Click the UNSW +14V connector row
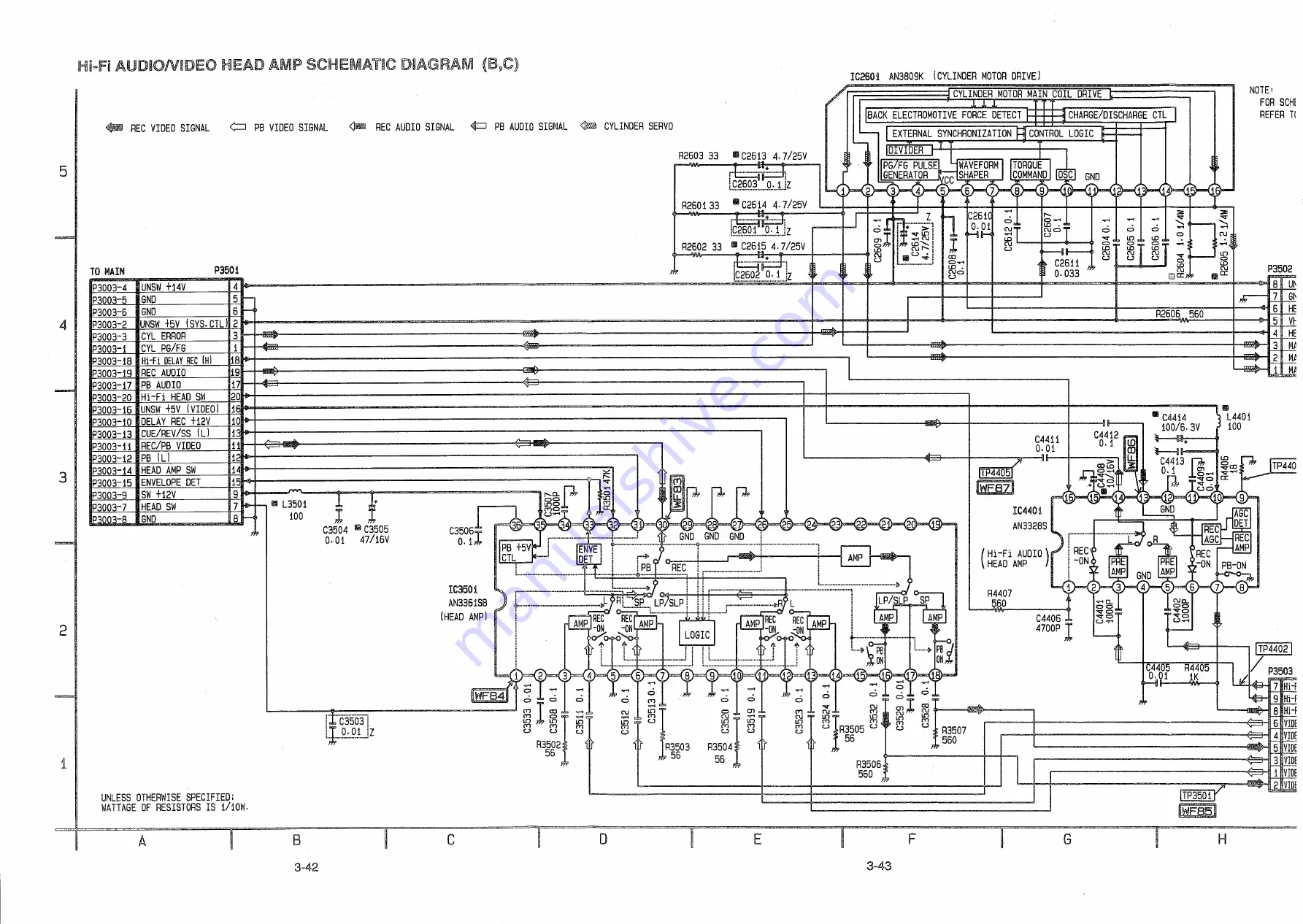1303x924 pixels. (166, 288)
